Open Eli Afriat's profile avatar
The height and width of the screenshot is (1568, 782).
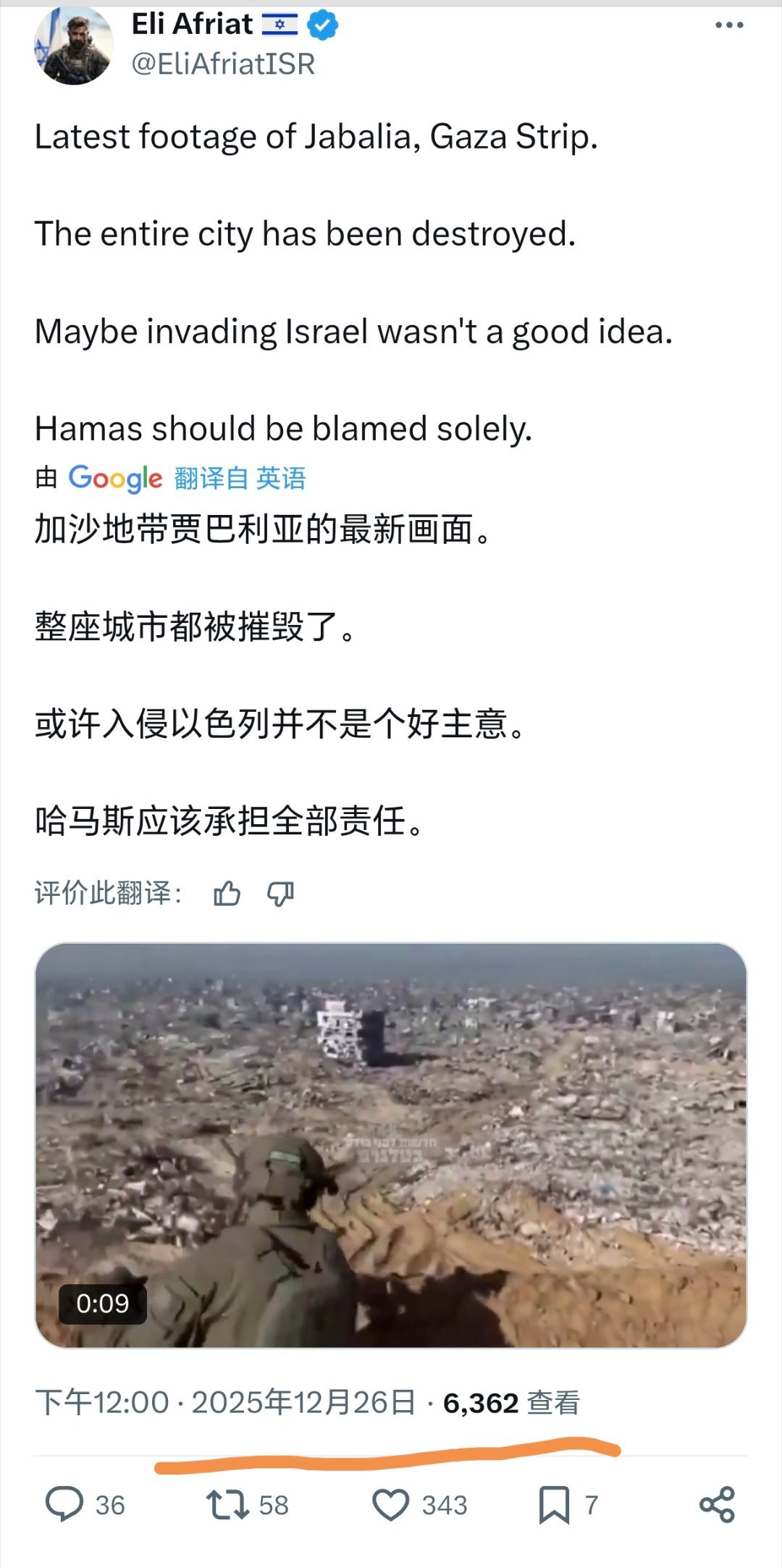pyautogui.click(x=73, y=45)
